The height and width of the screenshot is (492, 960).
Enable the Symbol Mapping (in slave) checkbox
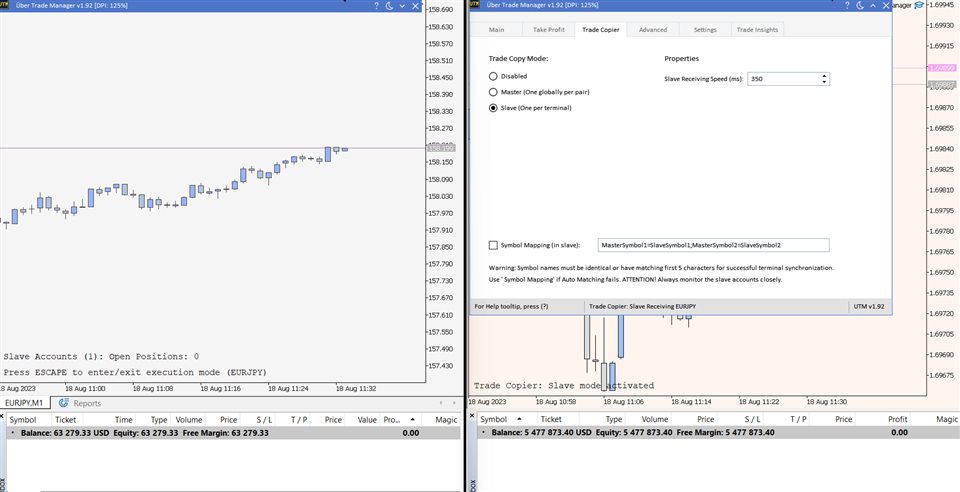(x=493, y=245)
